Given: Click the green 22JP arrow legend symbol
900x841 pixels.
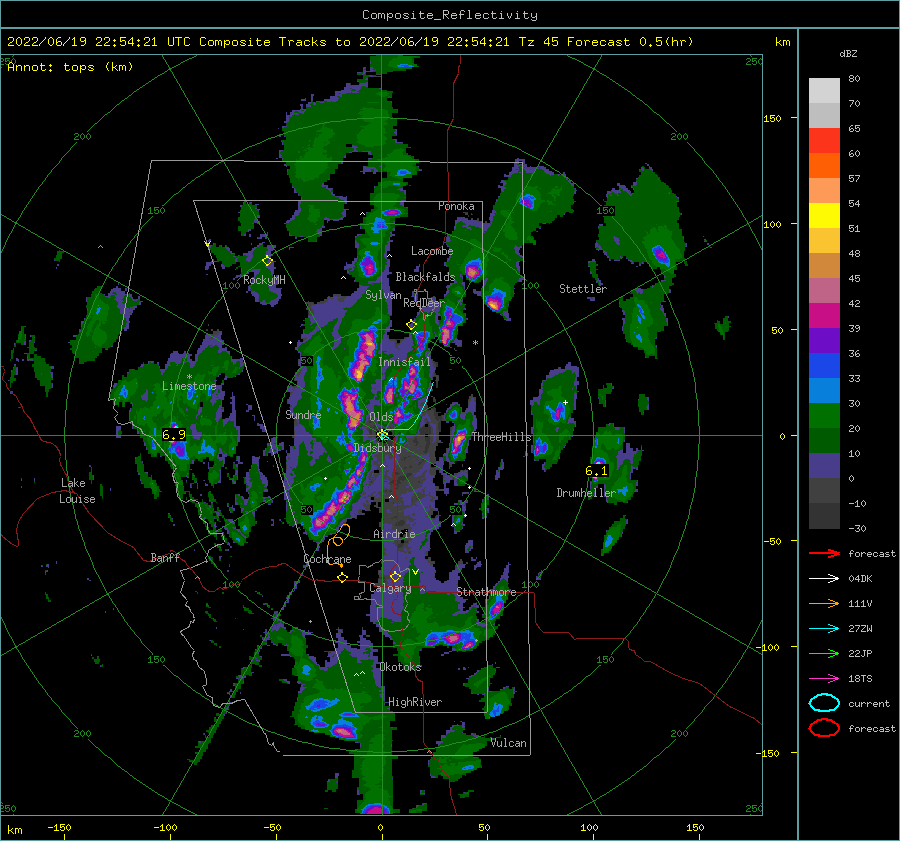Looking at the screenshot, I should point(824,653).
